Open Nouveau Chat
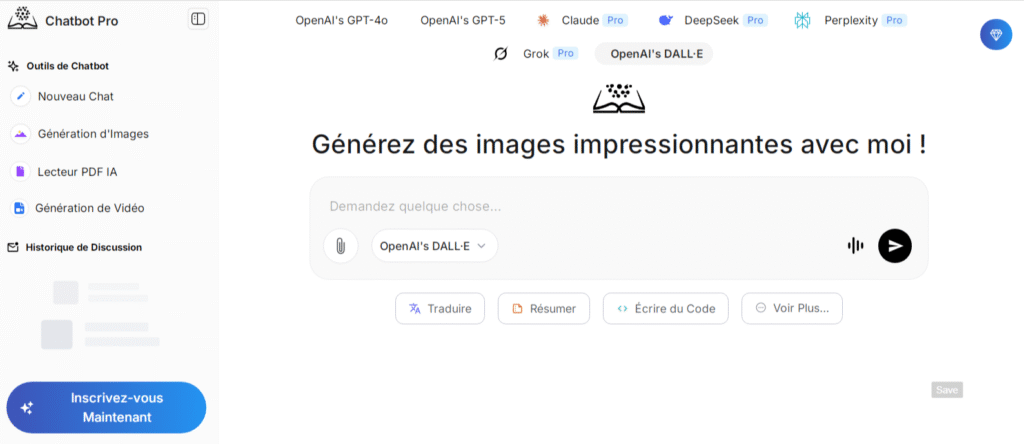This screenshot has height=444, width=1024. [x=76, y=97]
